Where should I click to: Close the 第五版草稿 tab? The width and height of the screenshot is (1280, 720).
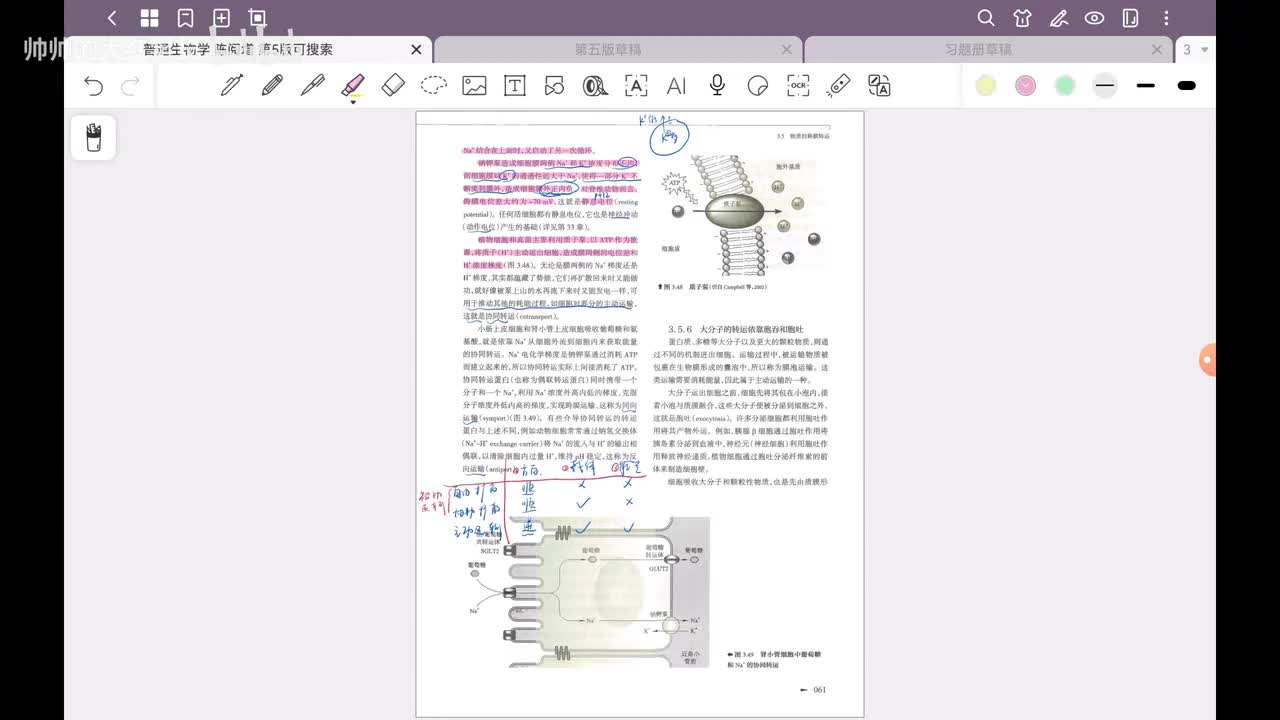pyautogui.click(x=786, y=50)
